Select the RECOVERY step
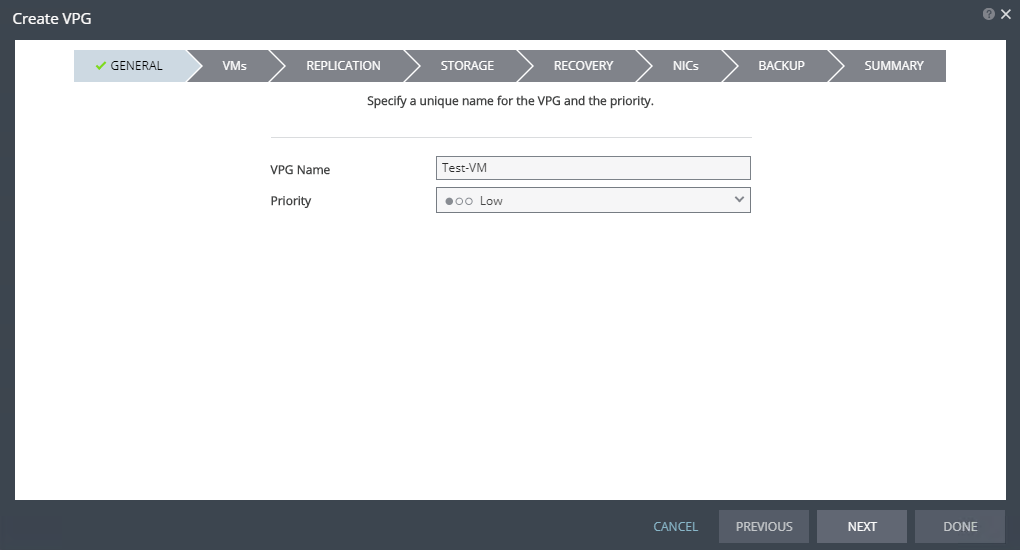 583,66
